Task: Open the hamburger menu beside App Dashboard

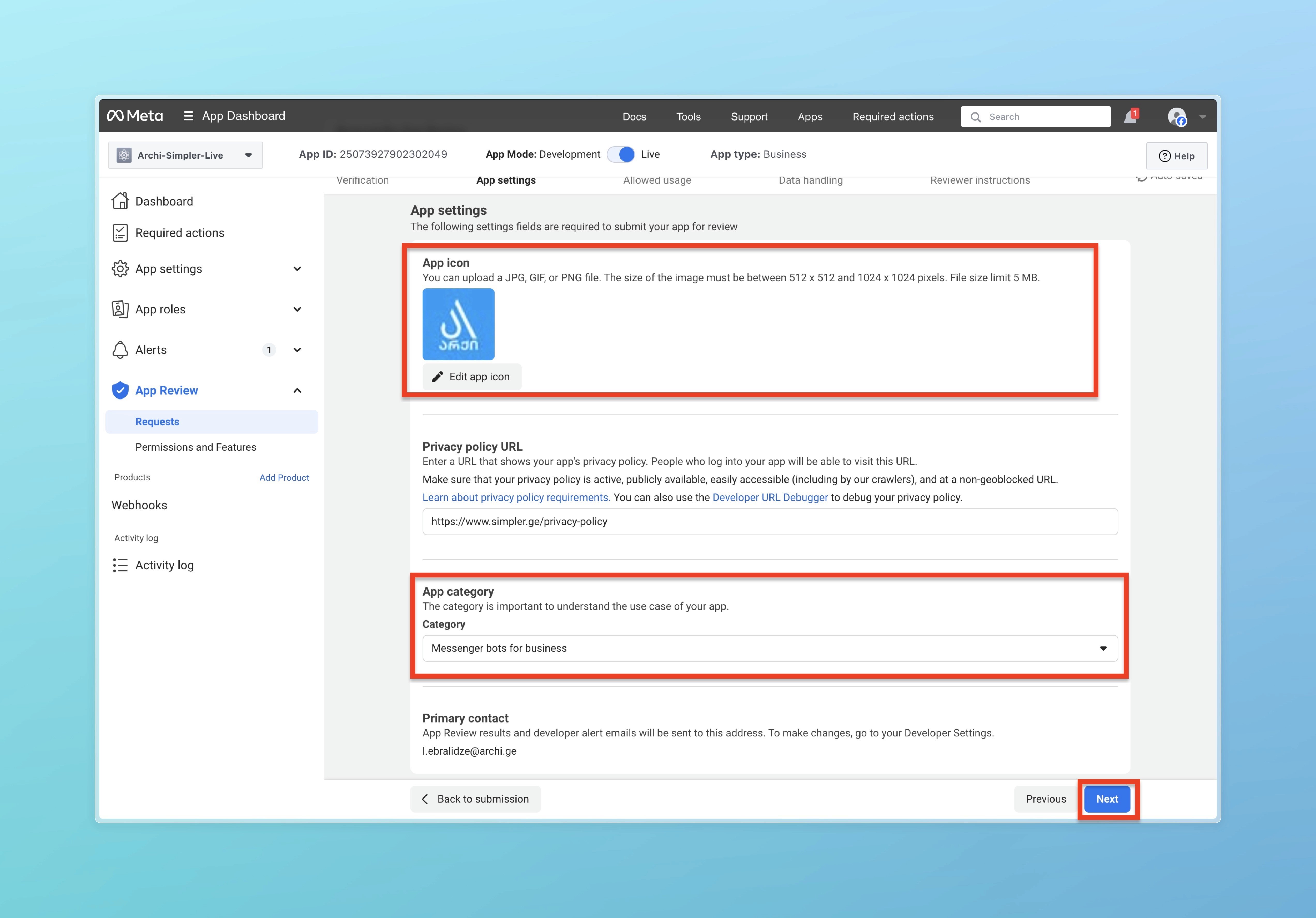Action: (x=188, y=116)
